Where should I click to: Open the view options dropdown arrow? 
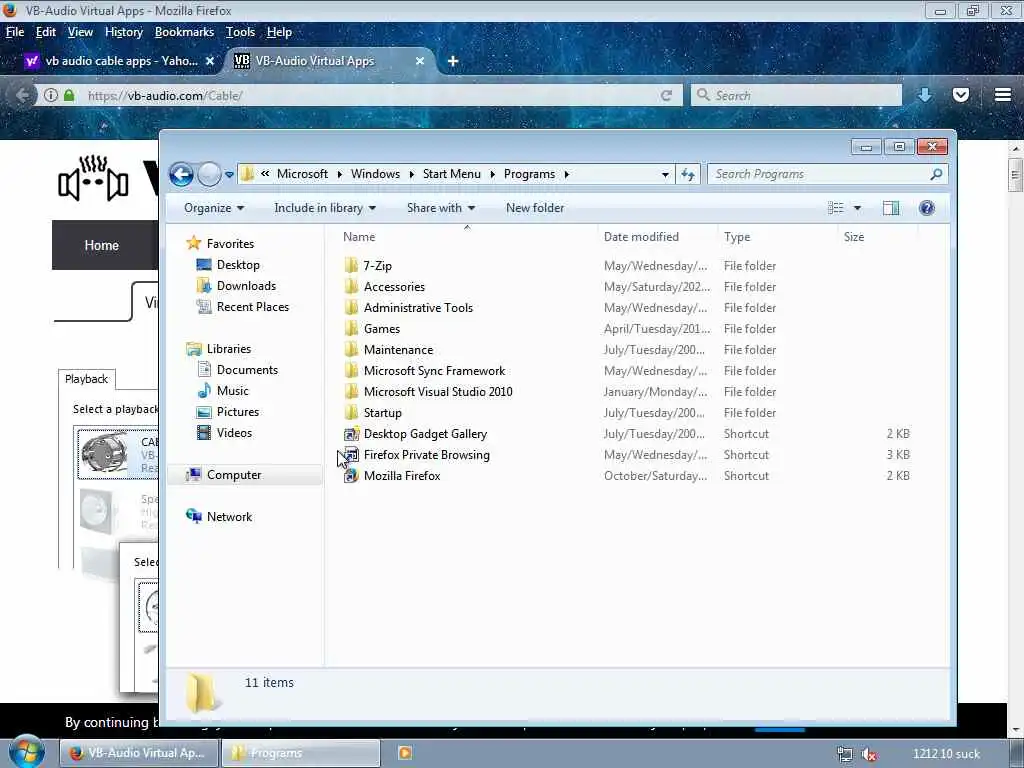[857, 208]
